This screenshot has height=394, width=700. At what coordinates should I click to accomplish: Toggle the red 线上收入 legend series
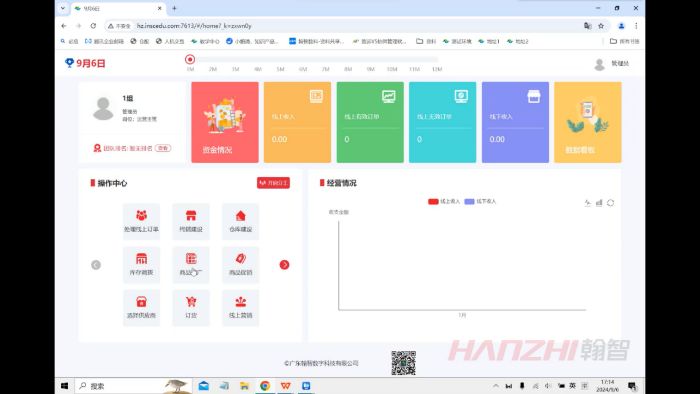pos(444,202)
